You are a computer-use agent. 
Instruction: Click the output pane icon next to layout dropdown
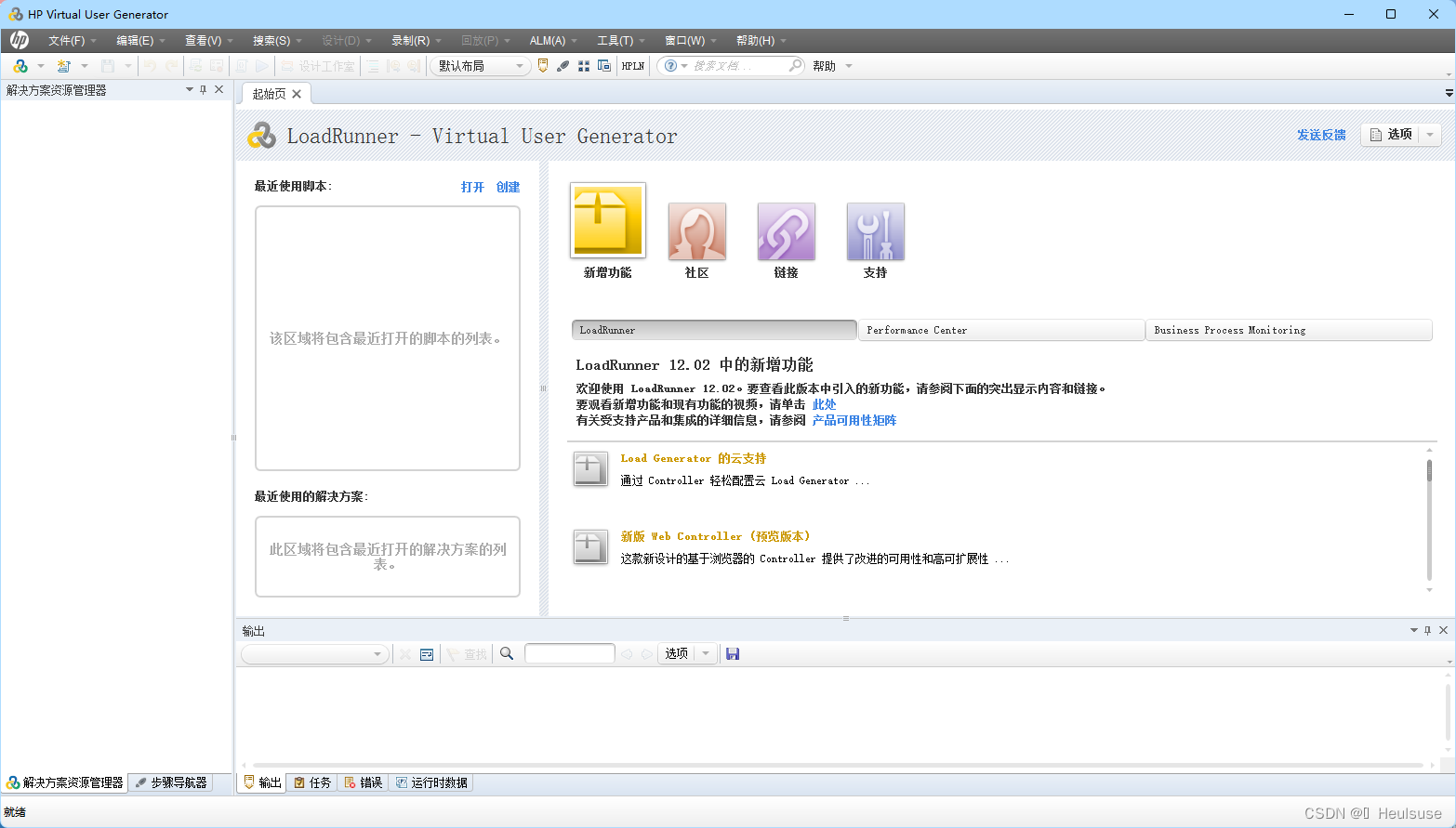(x=543, y=66)
